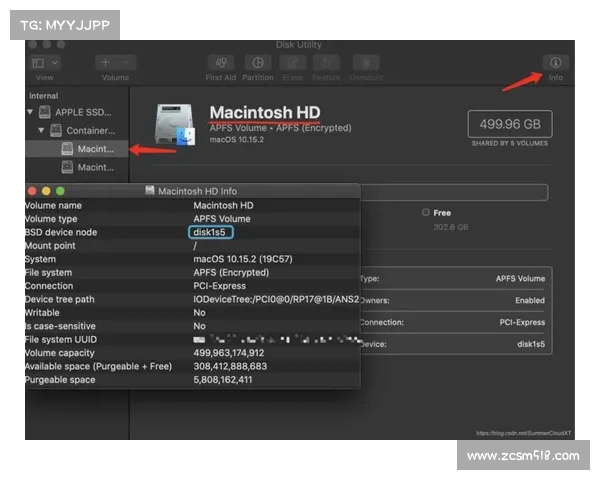Click the Partition toolbar icon
Image resolution: width=600 pixels, height=480 pixels.
(257, 62)
